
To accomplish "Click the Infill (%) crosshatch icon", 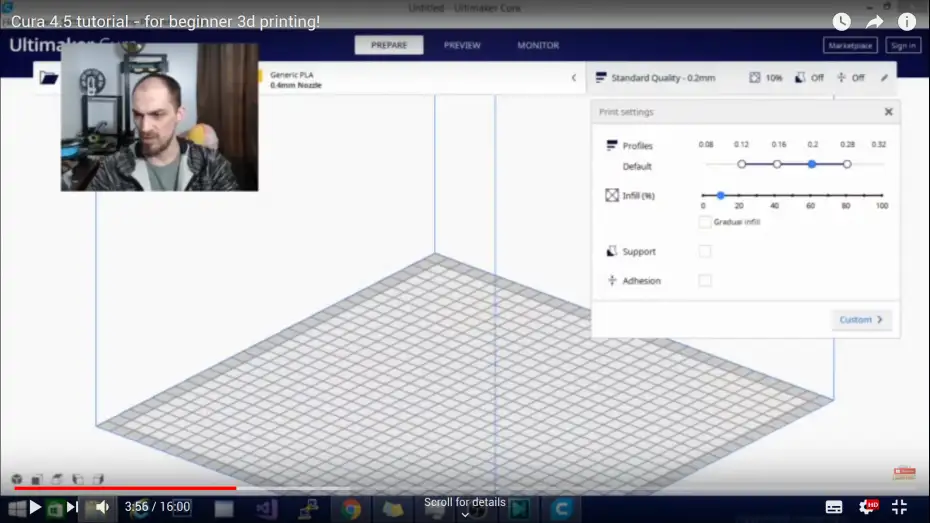I will tap(611, 195).
